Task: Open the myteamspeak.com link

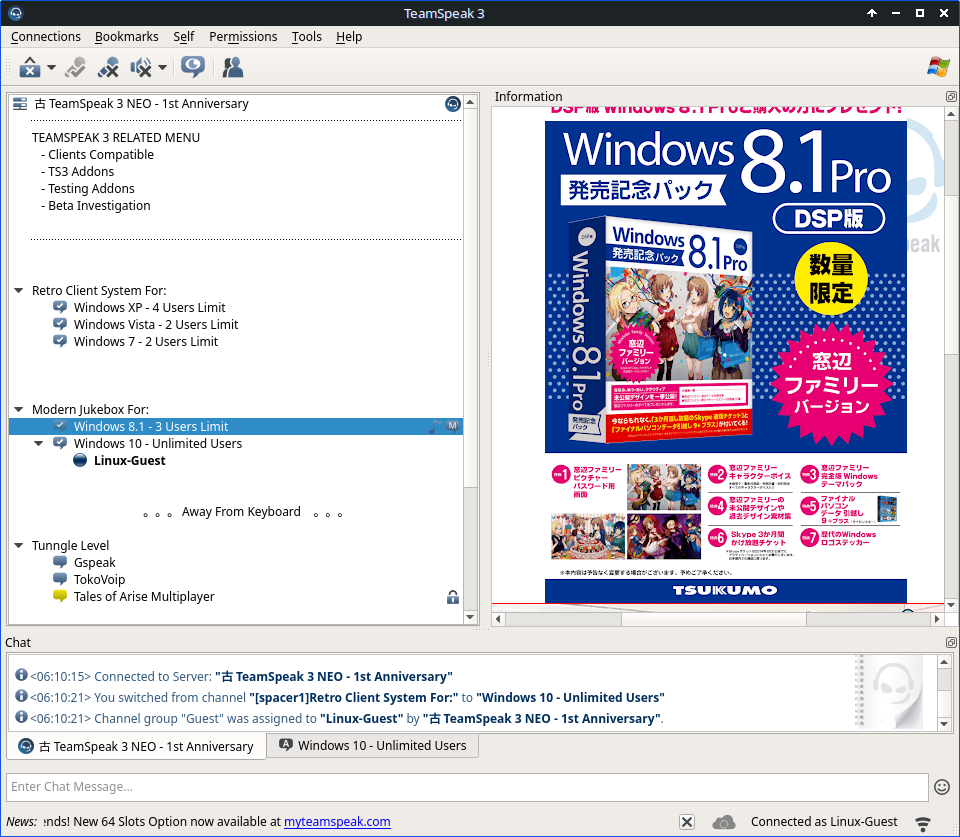Action: [337, 822]
